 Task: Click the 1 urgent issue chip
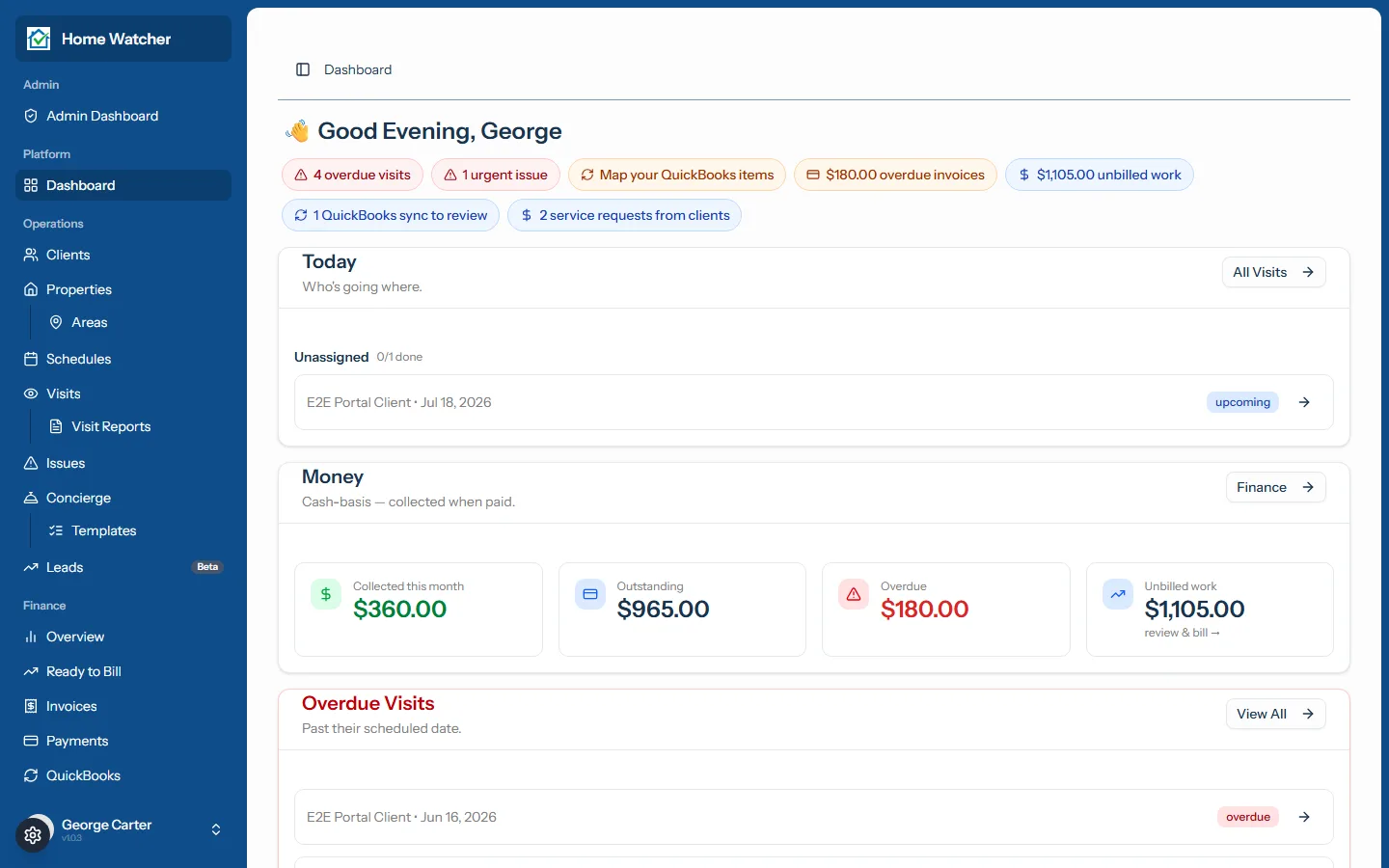click(496, 175)
